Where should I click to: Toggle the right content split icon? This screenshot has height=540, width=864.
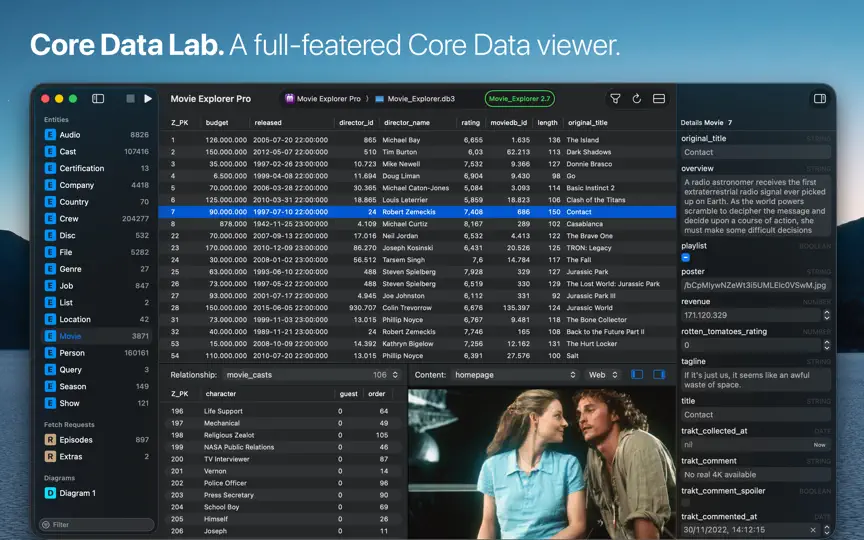point(659,375)
